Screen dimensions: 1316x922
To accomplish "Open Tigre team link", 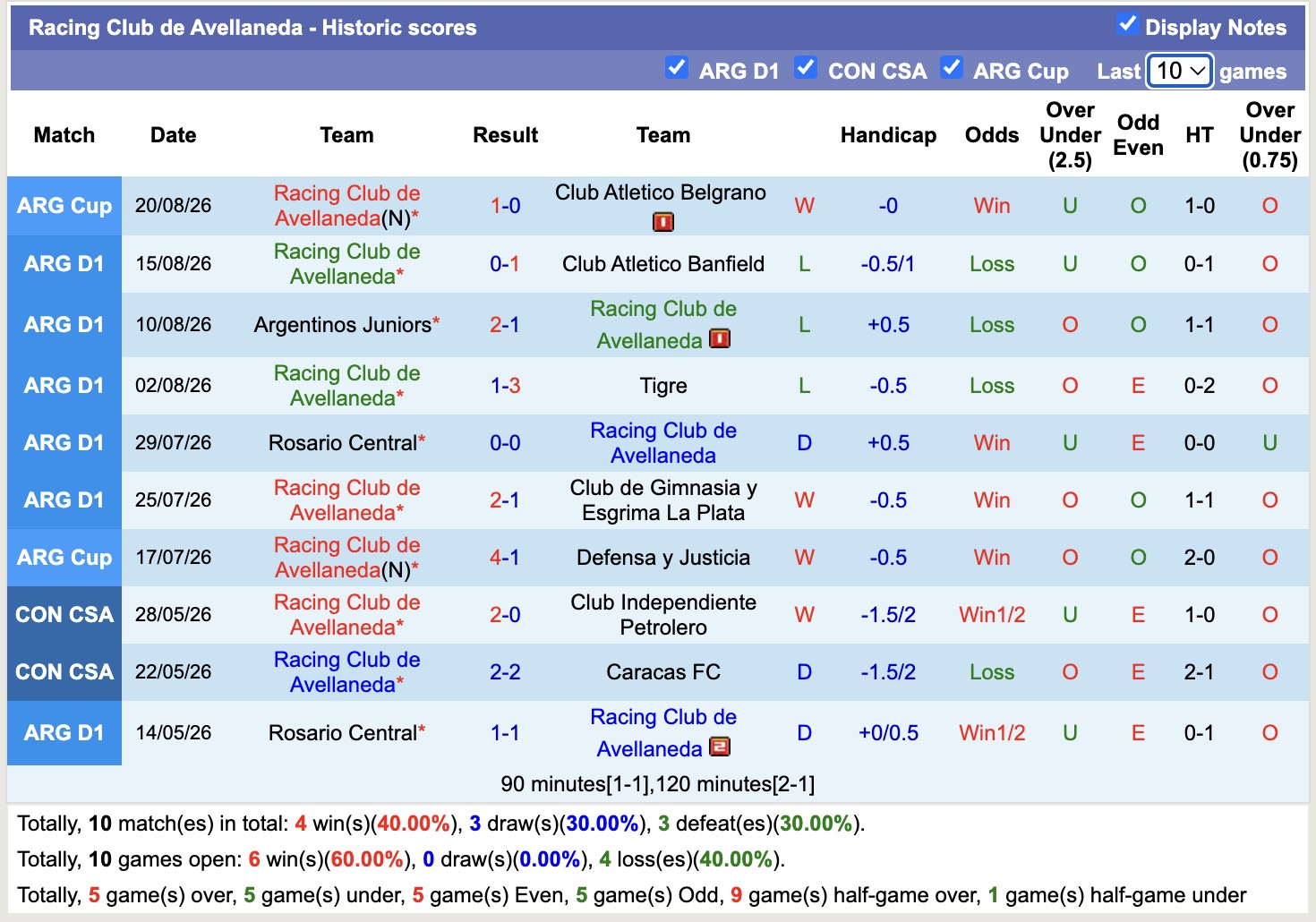I will (x=663, y=386).
